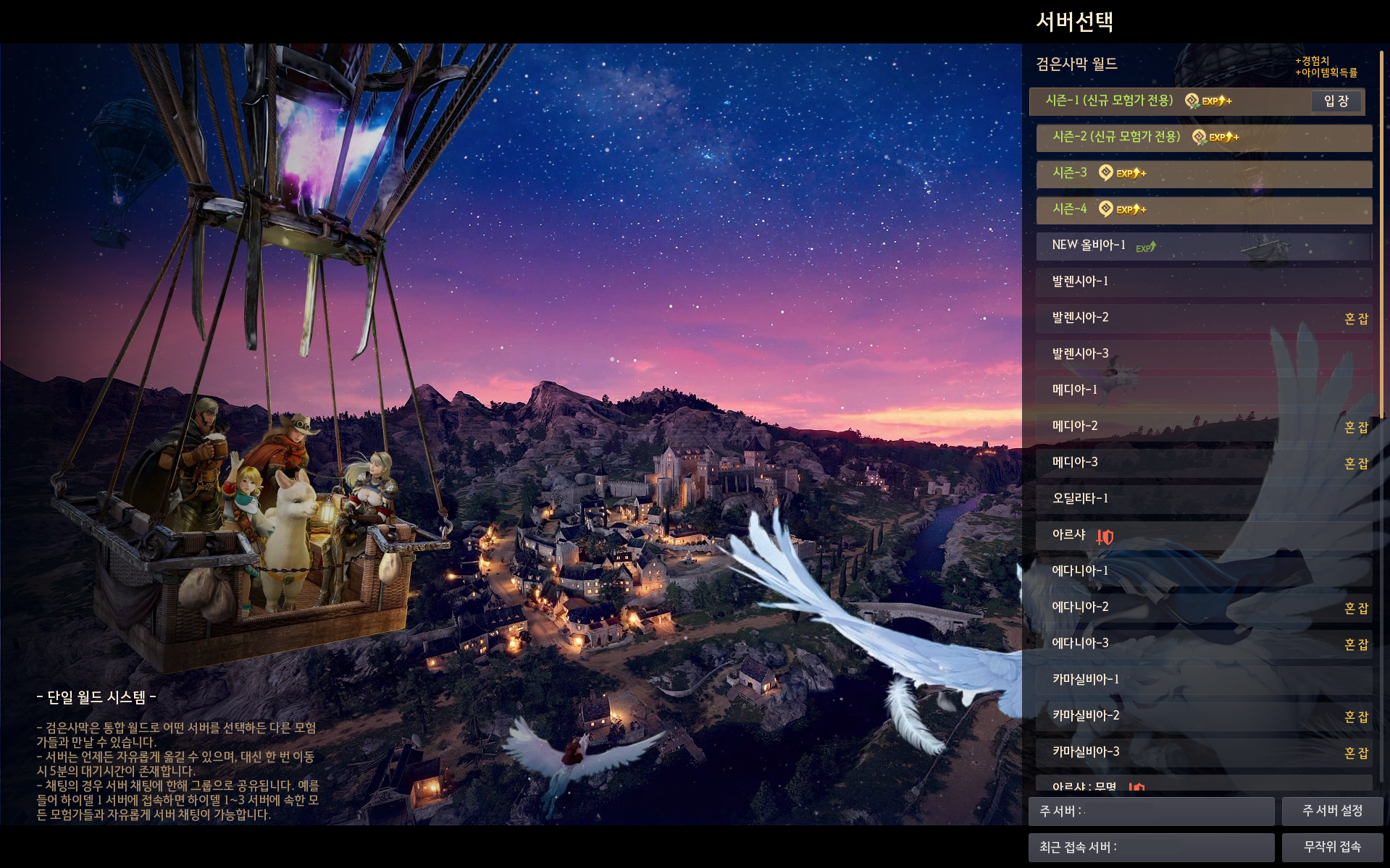The height and width of the screenshot is (868, 1390).
Task: Click the +아이템획득률 legend text
Action: coord(1326,72)
